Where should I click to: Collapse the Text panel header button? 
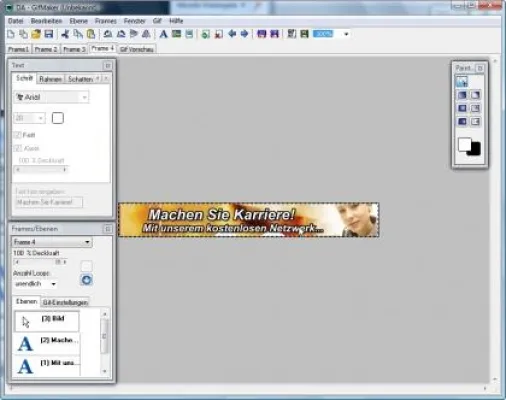tap(108, 65)
